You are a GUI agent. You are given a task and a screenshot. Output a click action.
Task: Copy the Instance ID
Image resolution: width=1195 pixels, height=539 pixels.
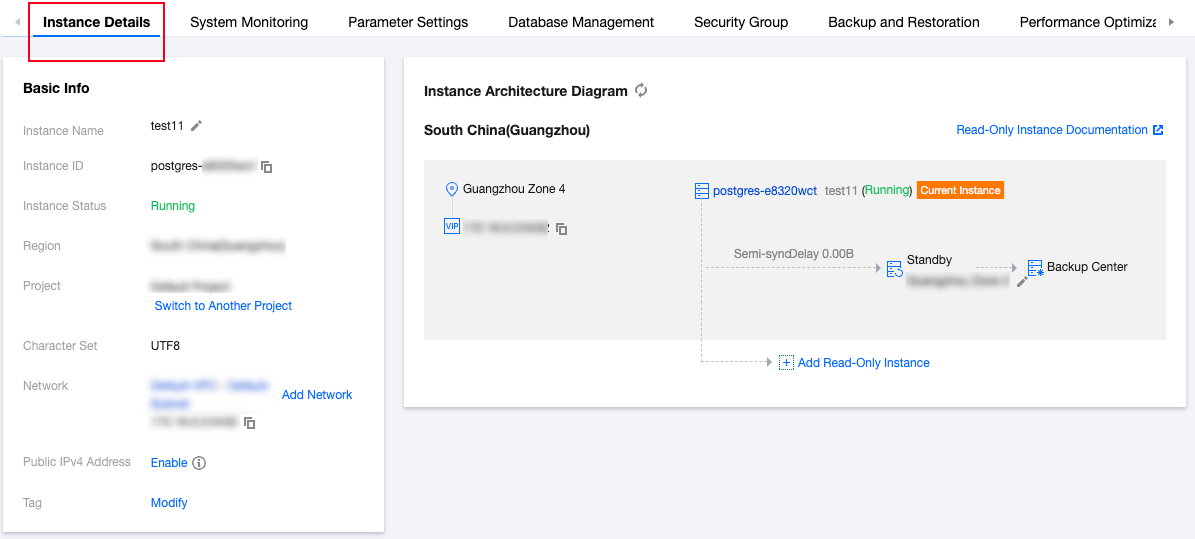[x=267, y=167]
